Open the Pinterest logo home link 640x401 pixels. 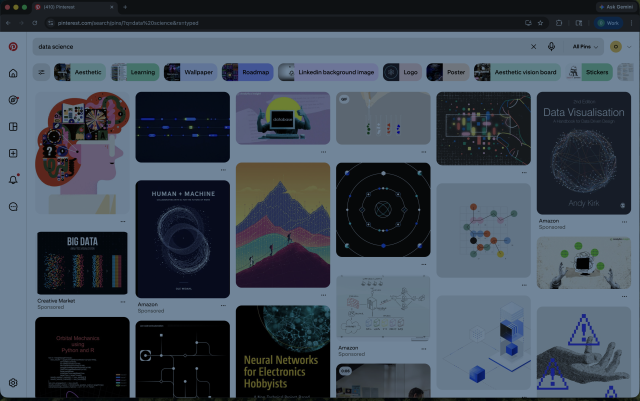click(13, 47)
